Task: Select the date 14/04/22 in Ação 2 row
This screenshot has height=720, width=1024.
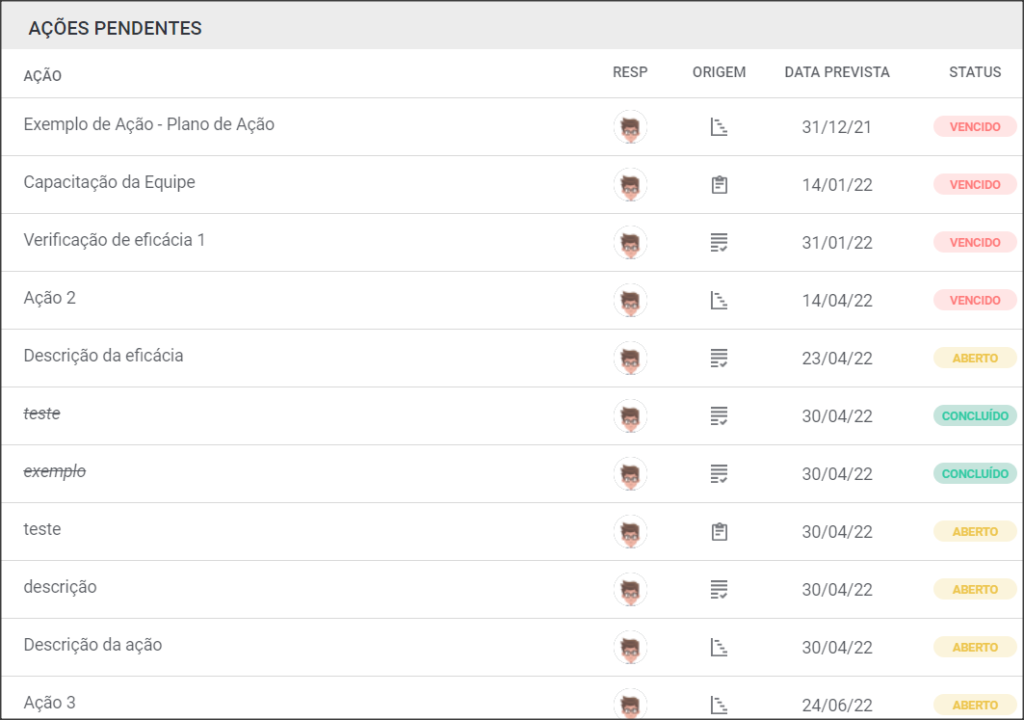Action: (x=837, y=301)
